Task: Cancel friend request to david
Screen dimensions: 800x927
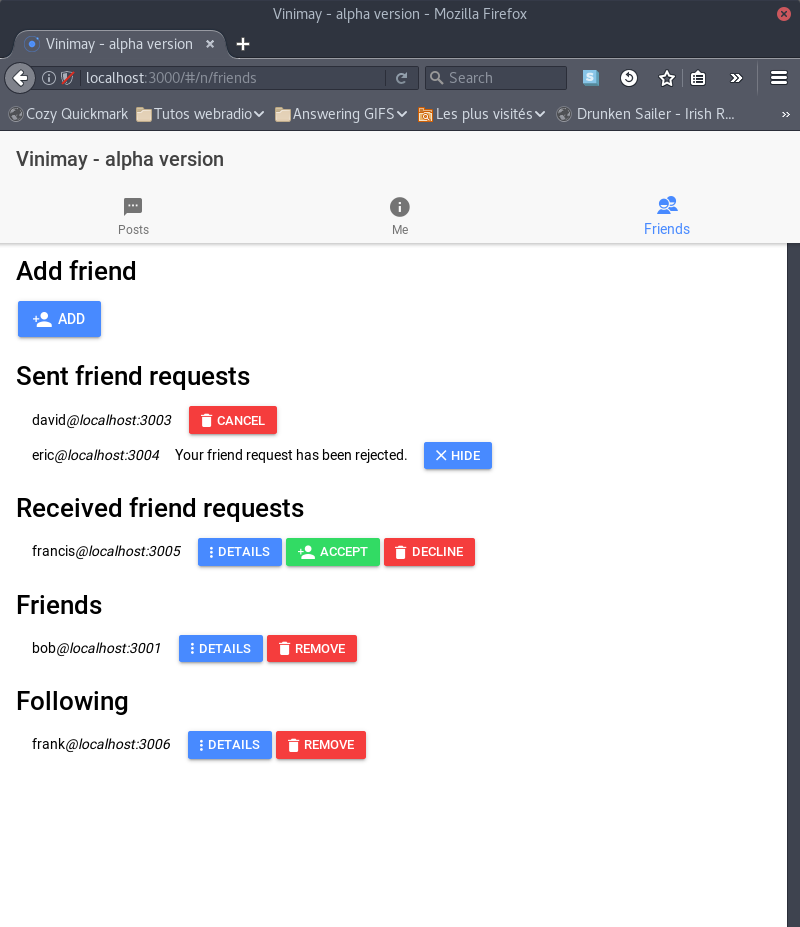Action: coord(232,421)
